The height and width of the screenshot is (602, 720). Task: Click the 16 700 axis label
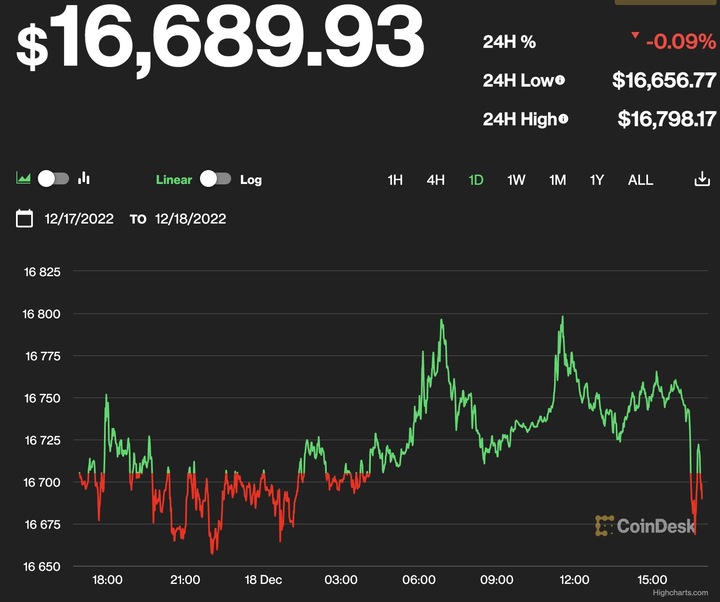[x=42, y=483]
